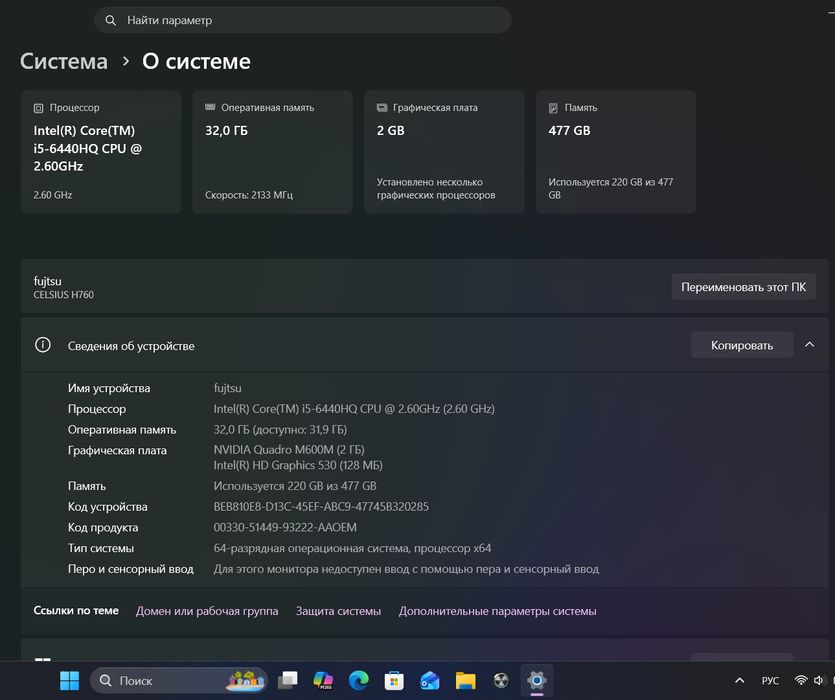The width and height of the screenshot is (835, 700).
Task: Click the О системе breadcrumb title
Action: 196,61
